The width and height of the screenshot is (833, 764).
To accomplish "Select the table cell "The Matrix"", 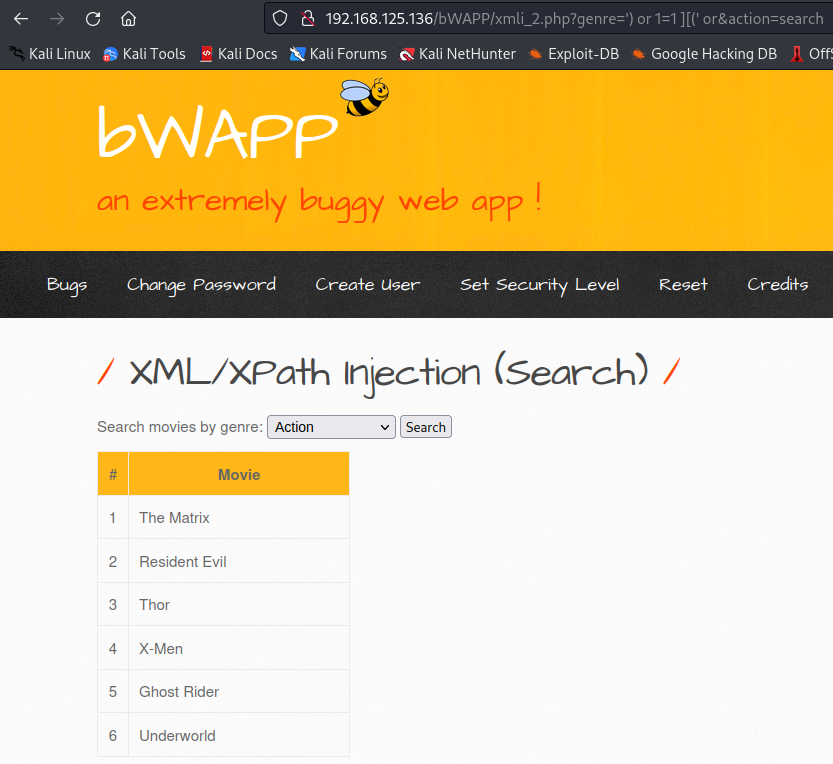I will pos(239,517).
